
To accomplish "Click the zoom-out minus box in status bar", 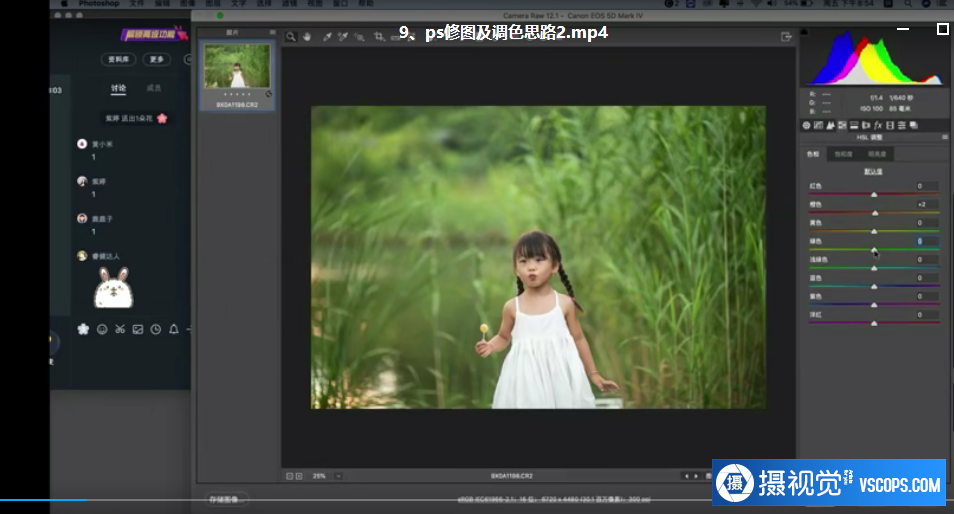I will coord(290,476).
